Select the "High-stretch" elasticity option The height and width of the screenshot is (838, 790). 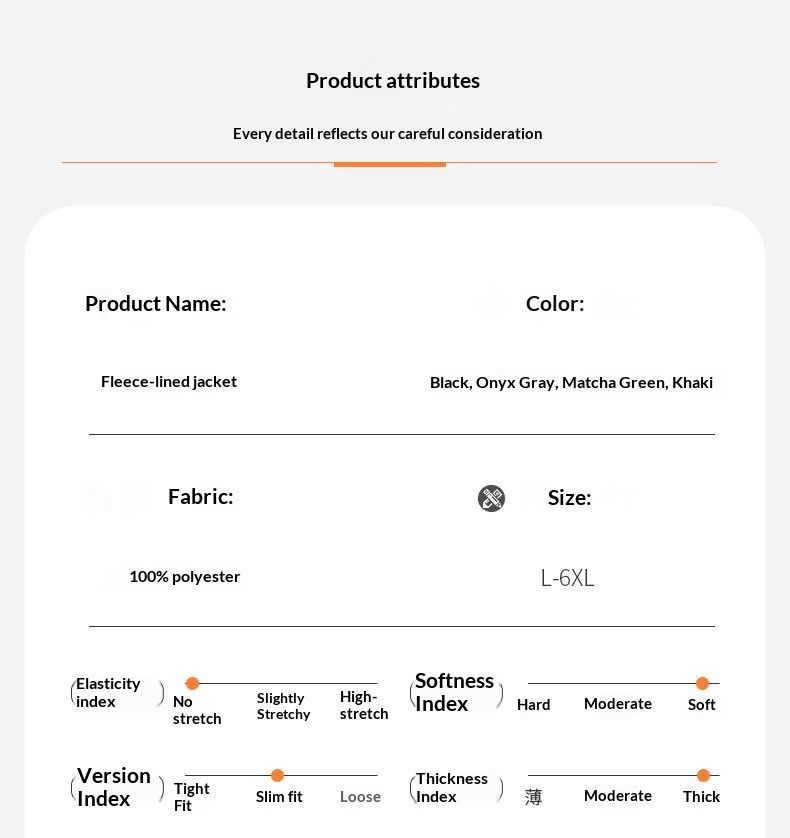click(363, 705)
